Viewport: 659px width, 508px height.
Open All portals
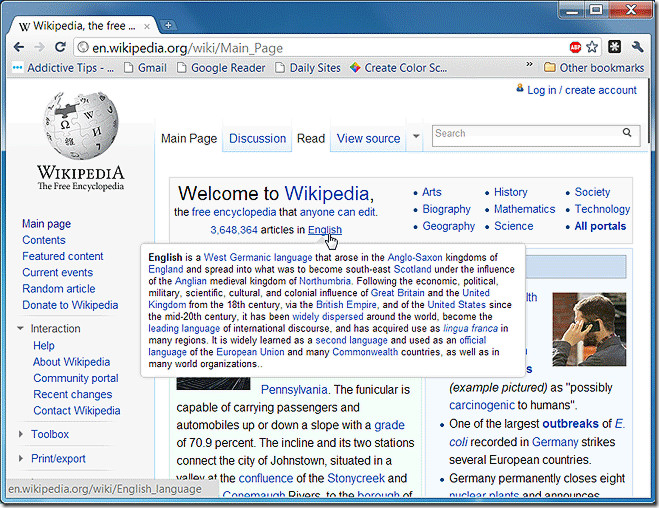point(600,226)
